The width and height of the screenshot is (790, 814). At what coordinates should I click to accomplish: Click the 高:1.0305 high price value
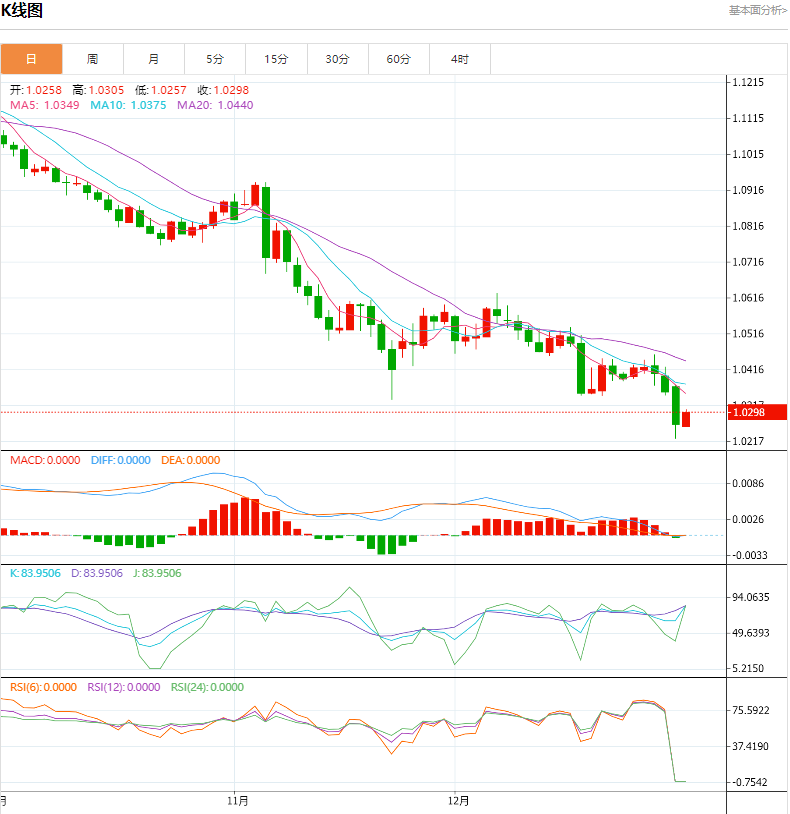(98, 90)
